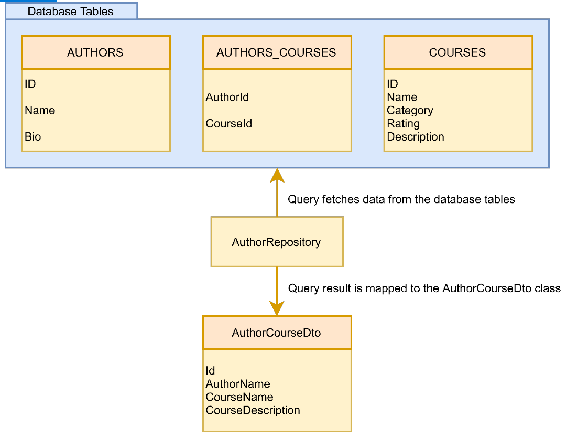Select the Description field in COURSES

coord(415,137)
